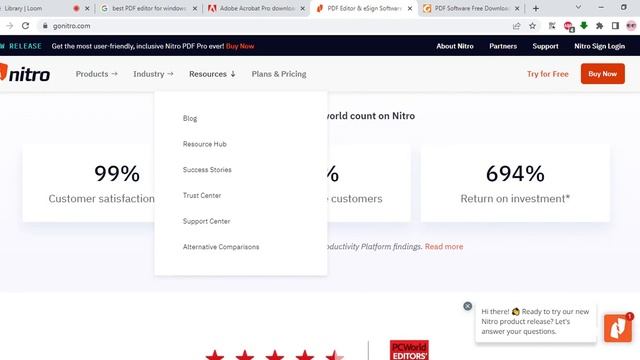Open a new browser tab

pyautogui.click(x=536, y=8)
